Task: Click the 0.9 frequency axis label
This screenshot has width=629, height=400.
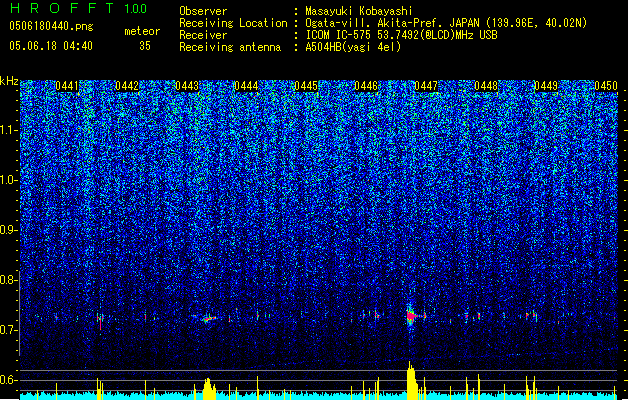Action: point(9,230)
